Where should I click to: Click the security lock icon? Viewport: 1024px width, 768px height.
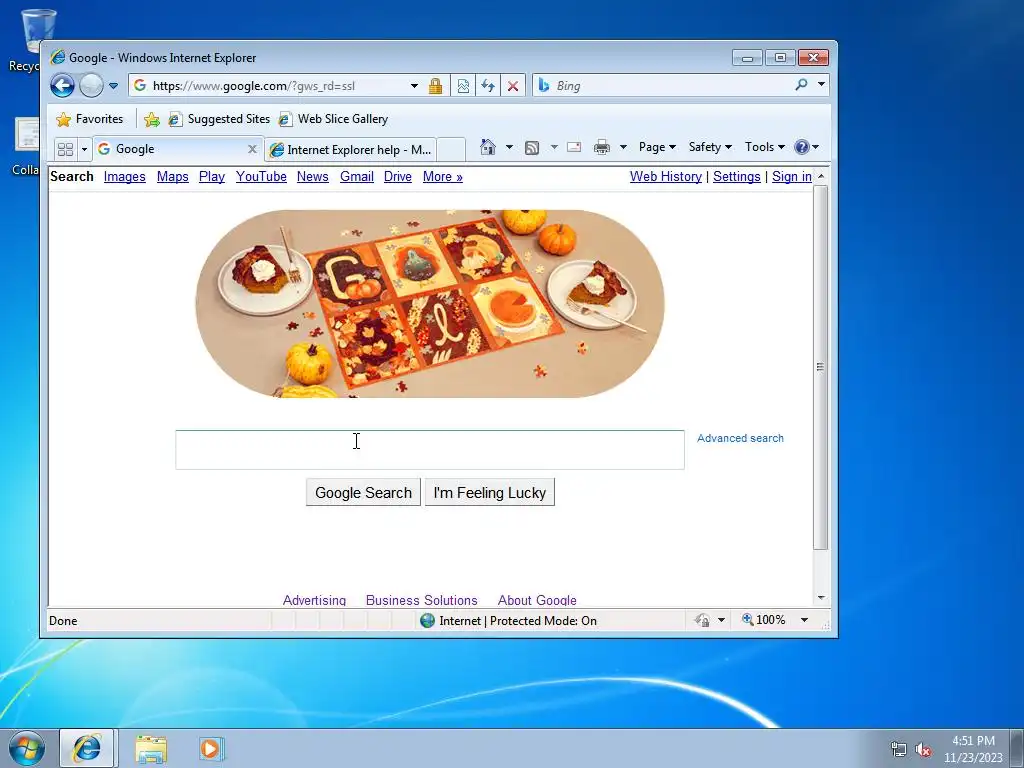tap(436, 86)
